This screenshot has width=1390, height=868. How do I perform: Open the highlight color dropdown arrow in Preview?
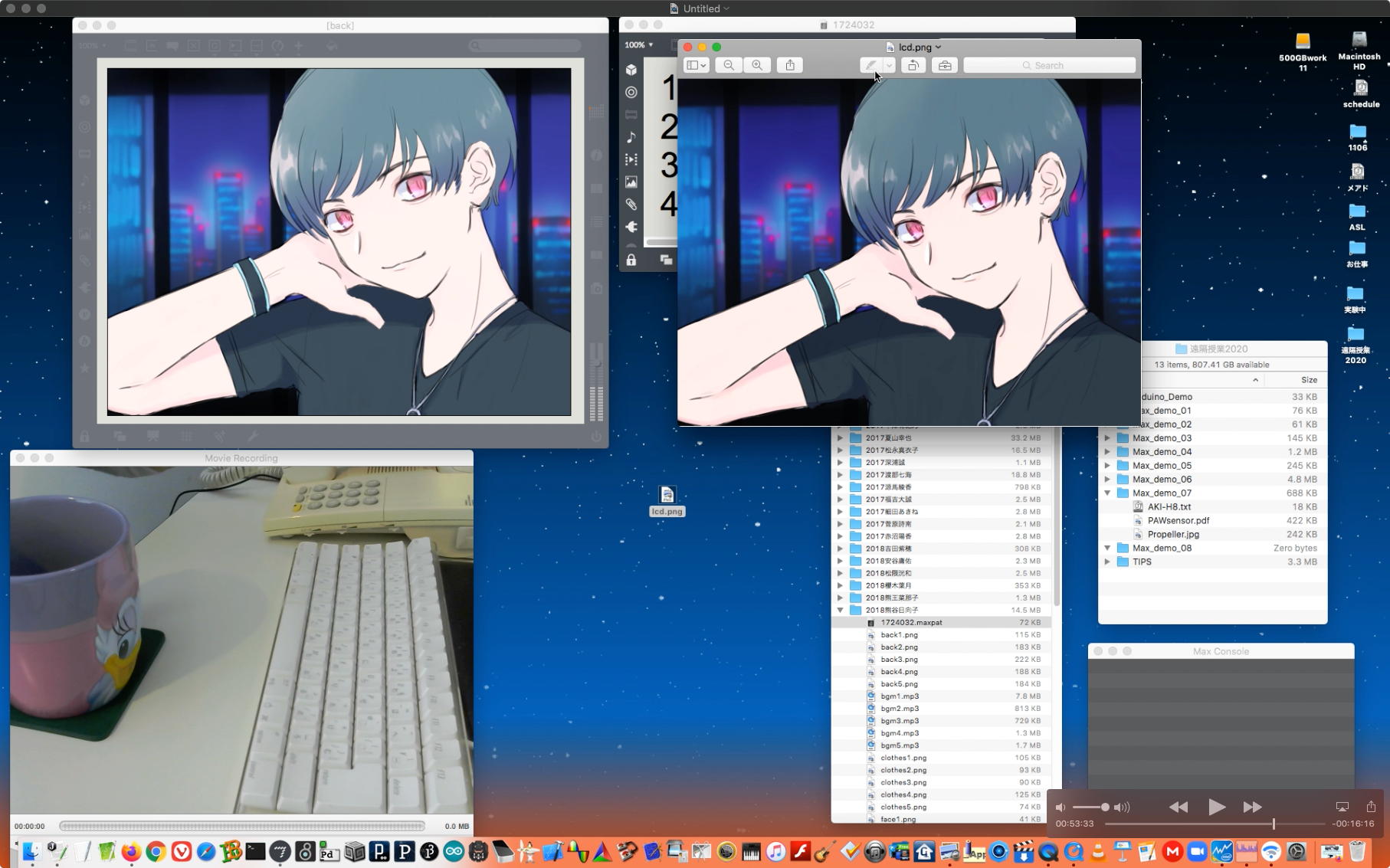pyautogui.click(x=889, y=65)
